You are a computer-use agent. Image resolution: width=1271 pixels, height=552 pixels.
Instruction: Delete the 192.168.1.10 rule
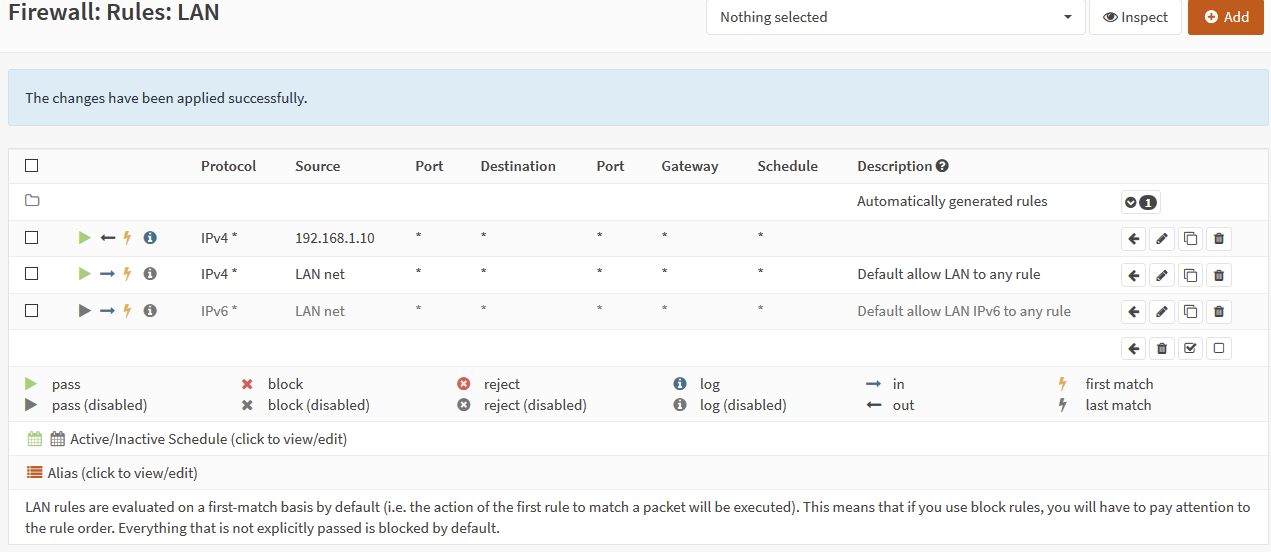point(1218,238)
